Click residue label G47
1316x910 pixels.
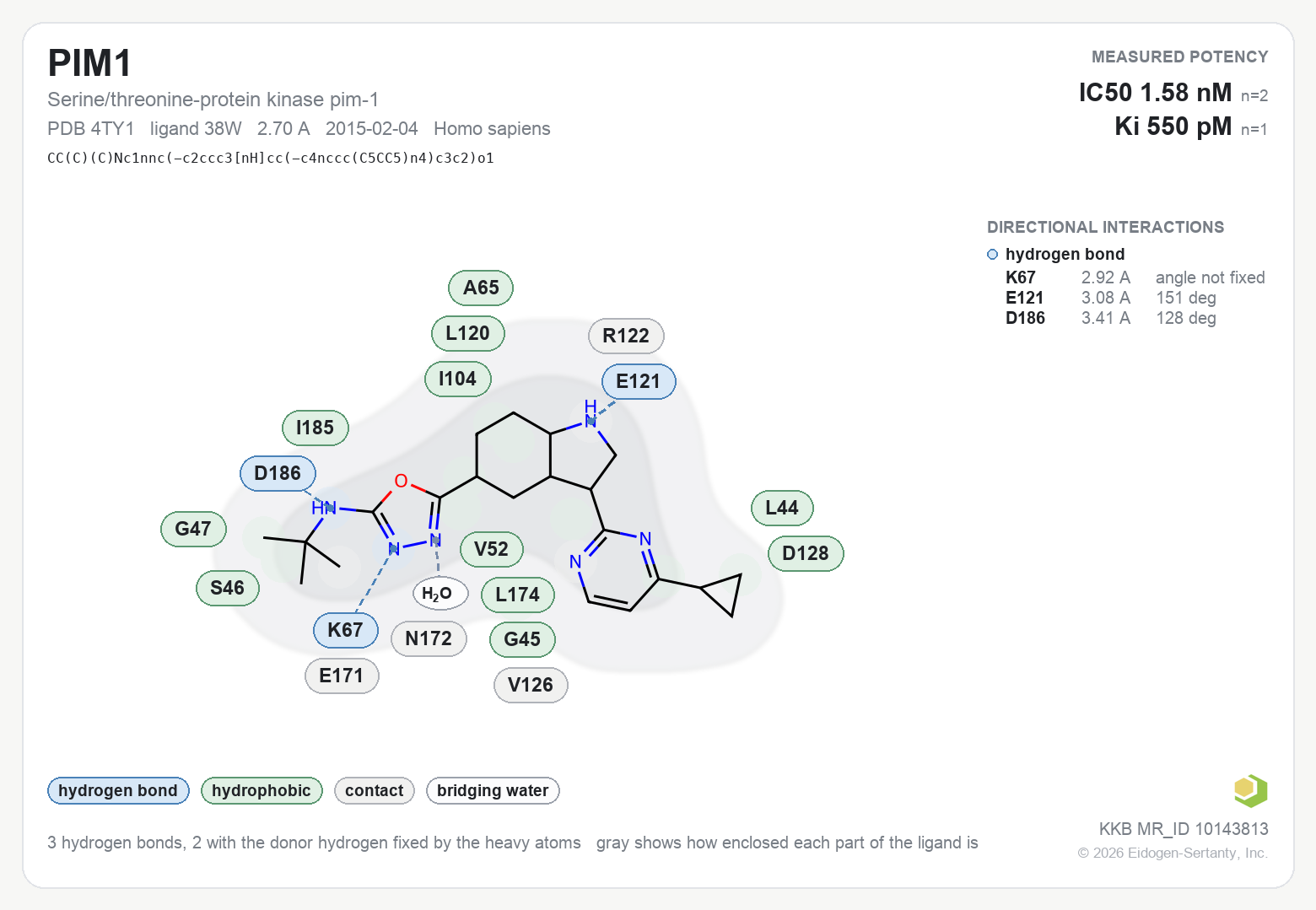point(193,529)
